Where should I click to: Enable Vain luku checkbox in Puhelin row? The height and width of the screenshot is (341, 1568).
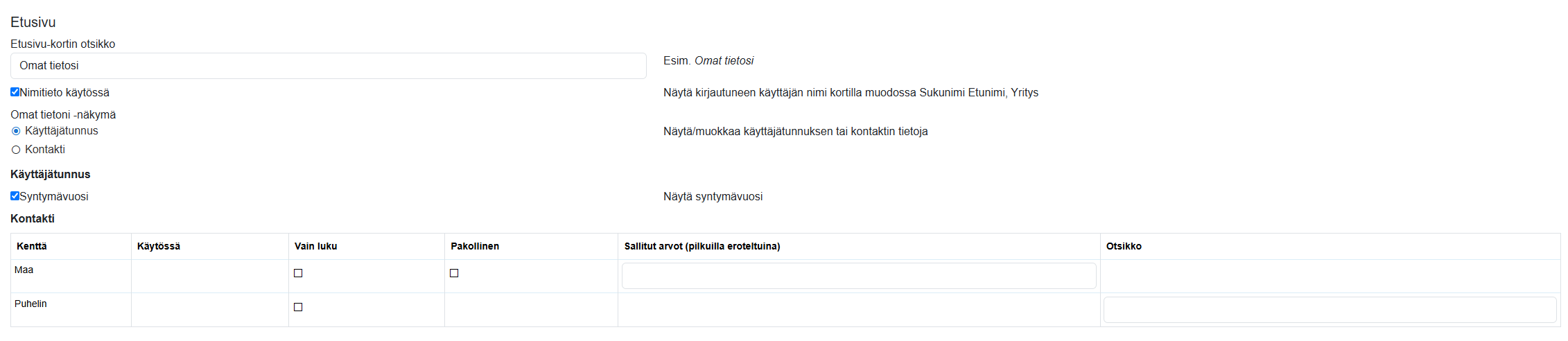coord(298,307)
